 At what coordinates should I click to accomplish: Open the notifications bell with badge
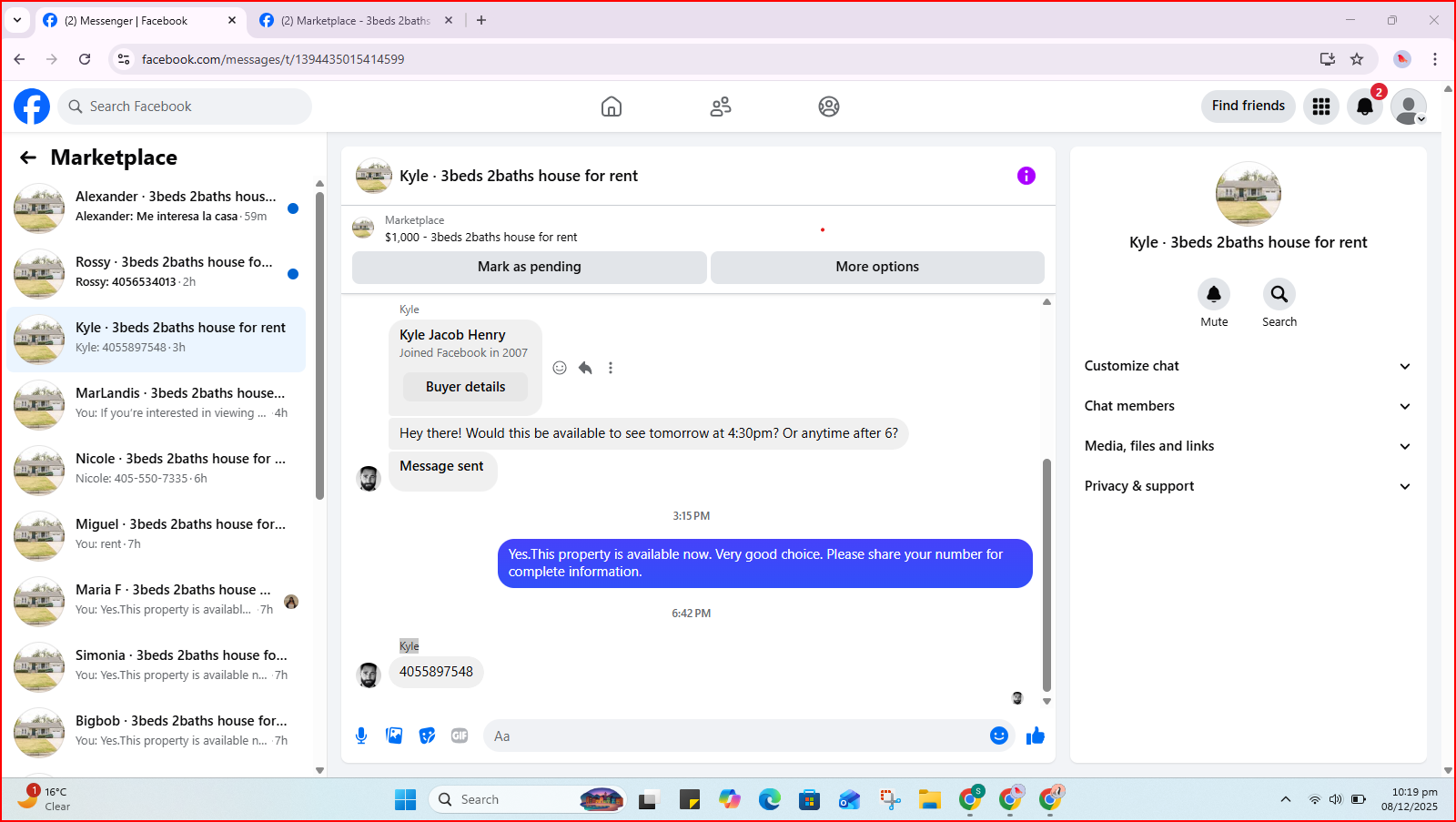coord(1365,107)
